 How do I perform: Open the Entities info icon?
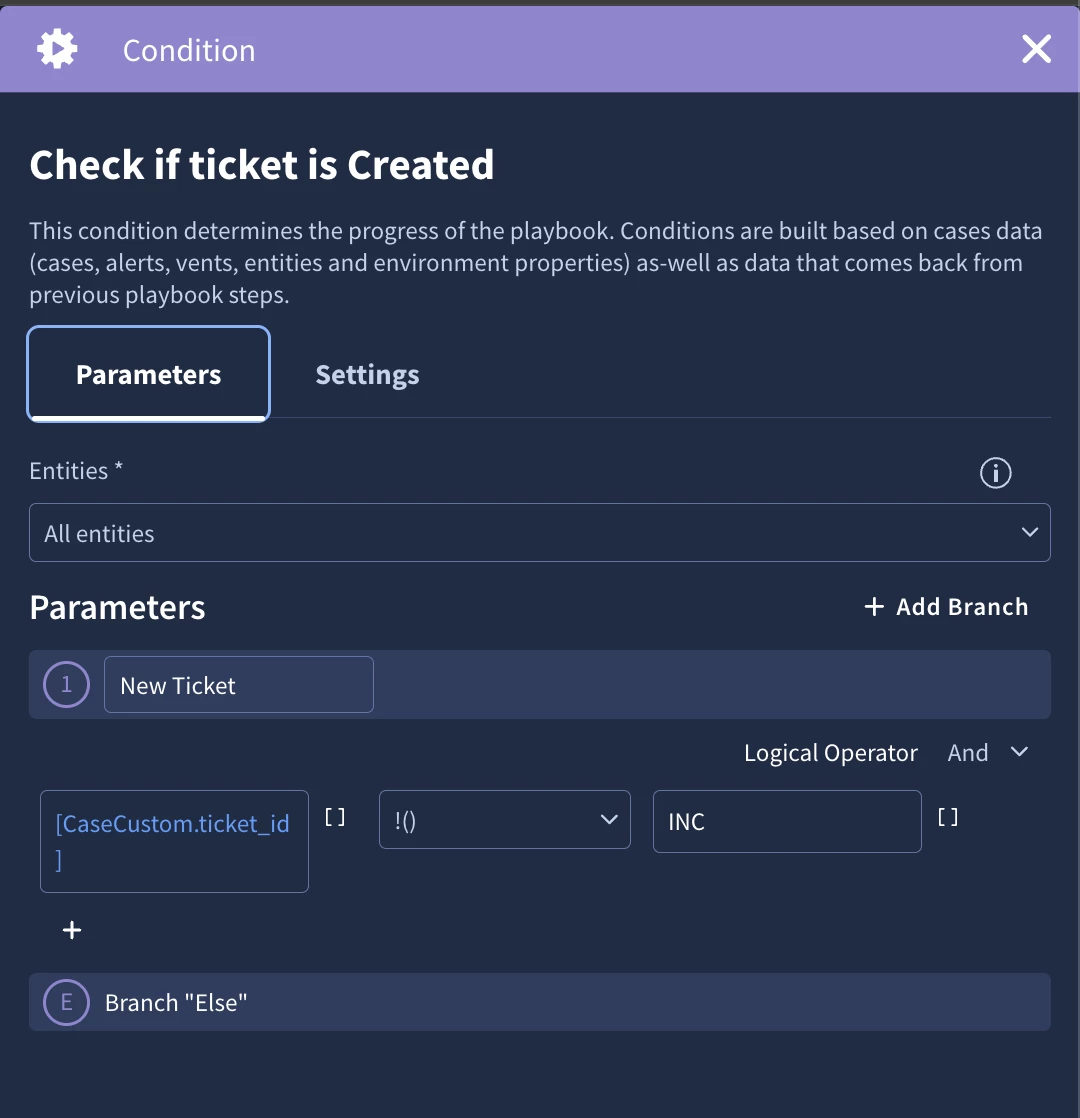(x=995, y=473)
